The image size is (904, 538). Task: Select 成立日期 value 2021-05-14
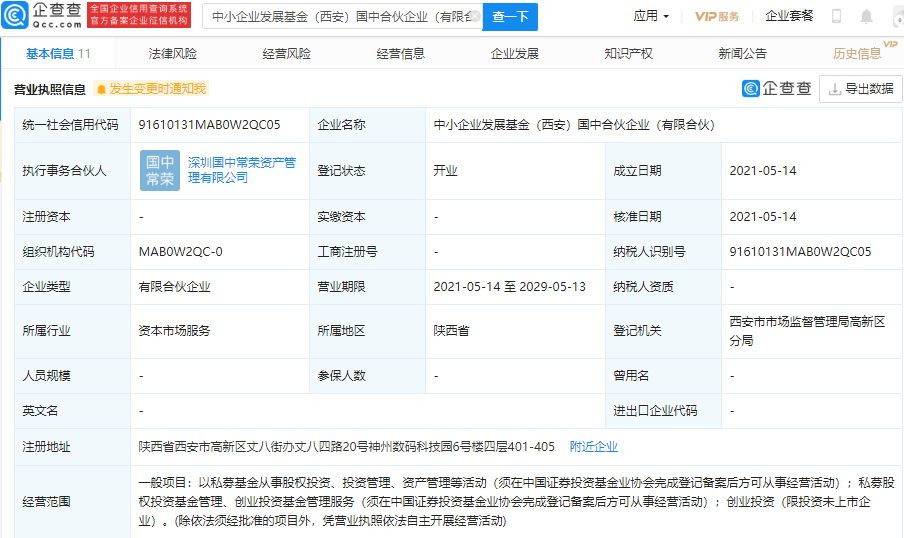(763, 171)
